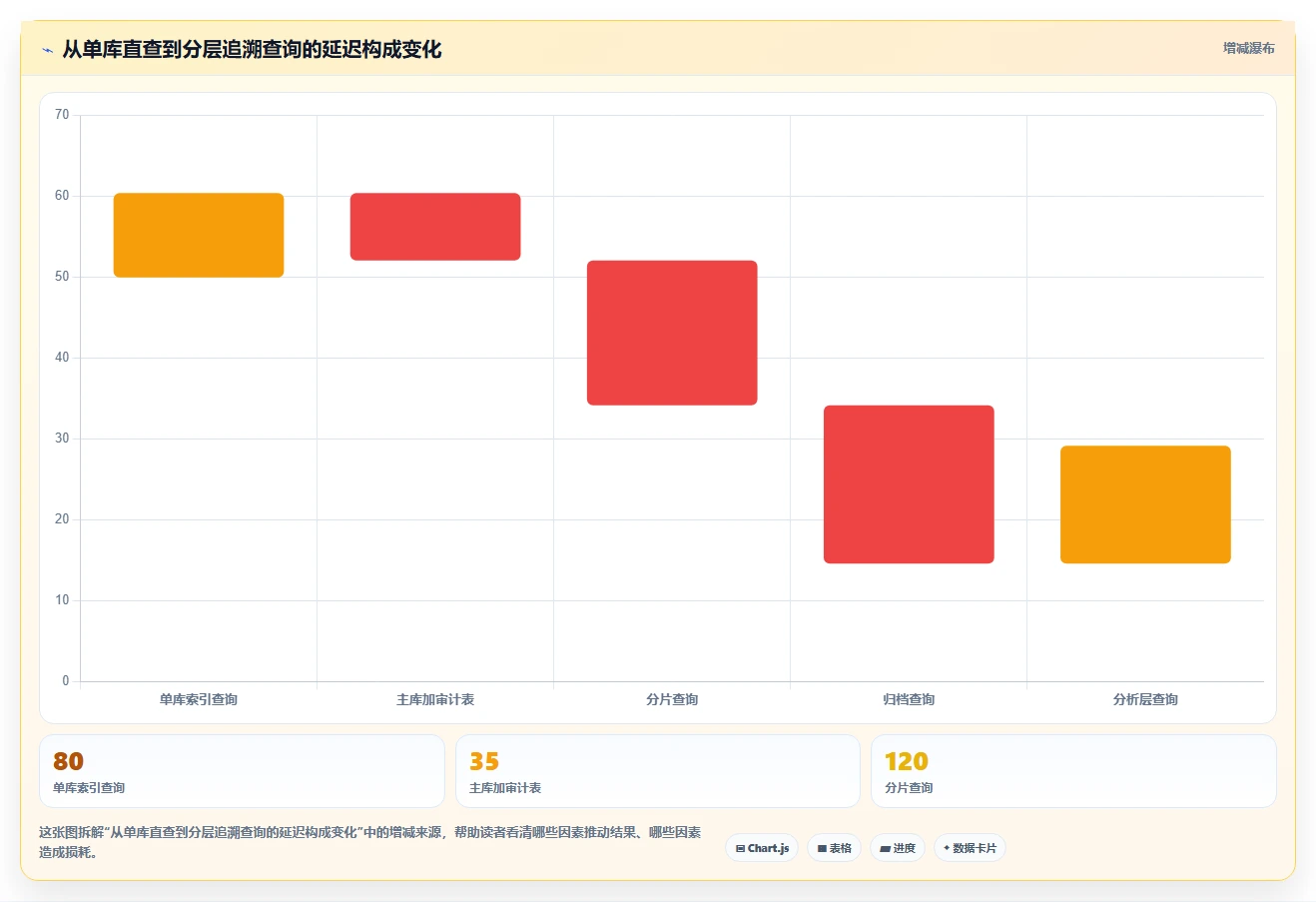Click y-axis value 20
1316x902 pixels.
pos(62,519)
